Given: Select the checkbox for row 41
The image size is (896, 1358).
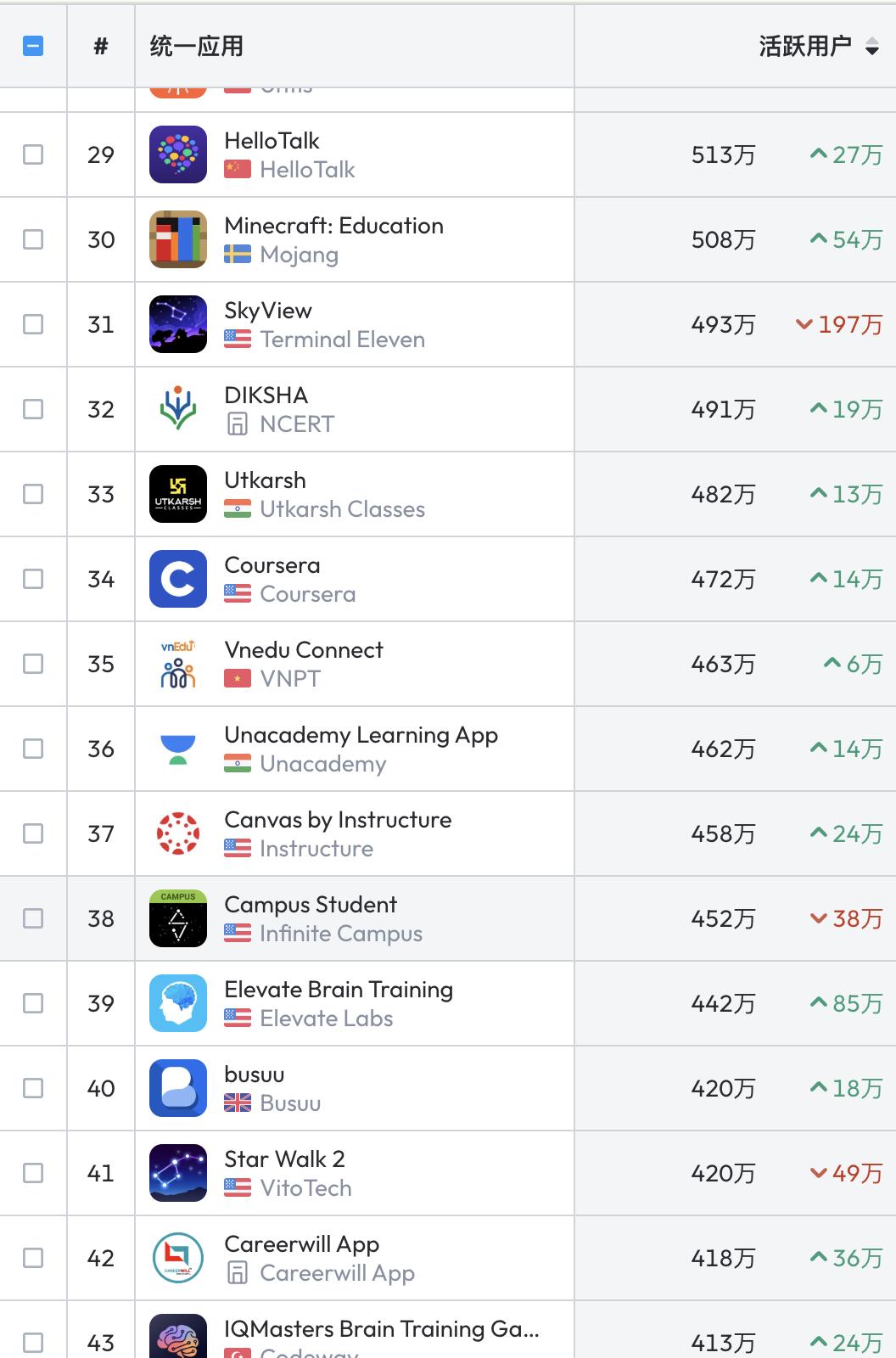Looking at the screenshot, I should click(x=33, y=1173).
